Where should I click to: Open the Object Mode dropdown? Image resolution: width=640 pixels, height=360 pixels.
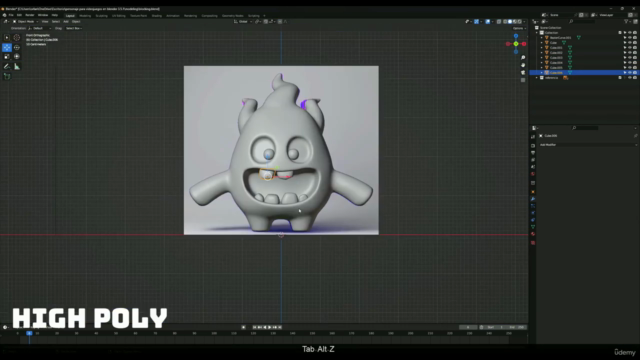[26, 22]
